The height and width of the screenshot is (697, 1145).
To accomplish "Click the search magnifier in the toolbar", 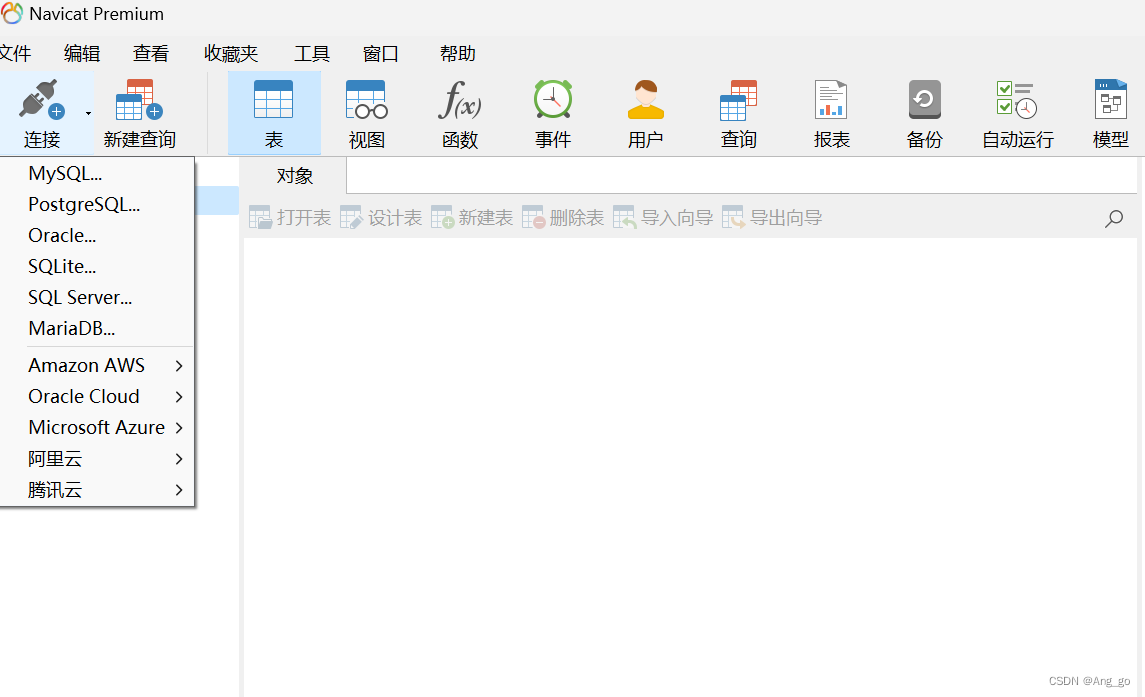I will 1113,218.
